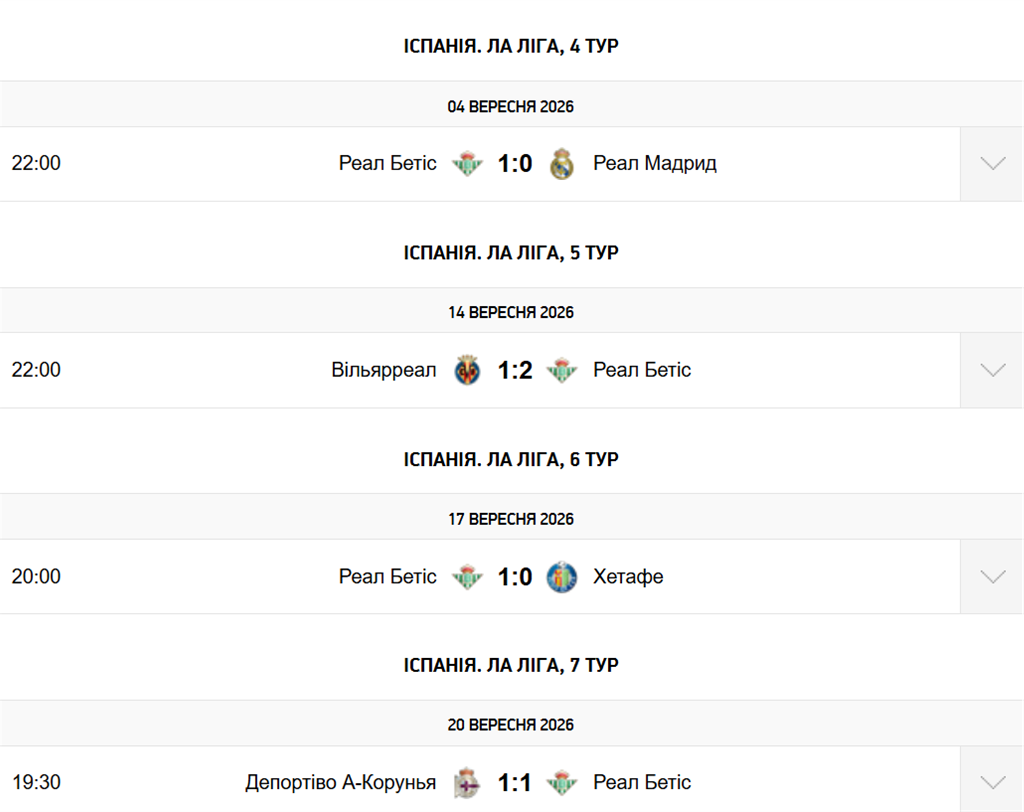Click Real Betis crest beside Вільярреал score
This screenshot has height=812, width=1024.
pos(562,370)
